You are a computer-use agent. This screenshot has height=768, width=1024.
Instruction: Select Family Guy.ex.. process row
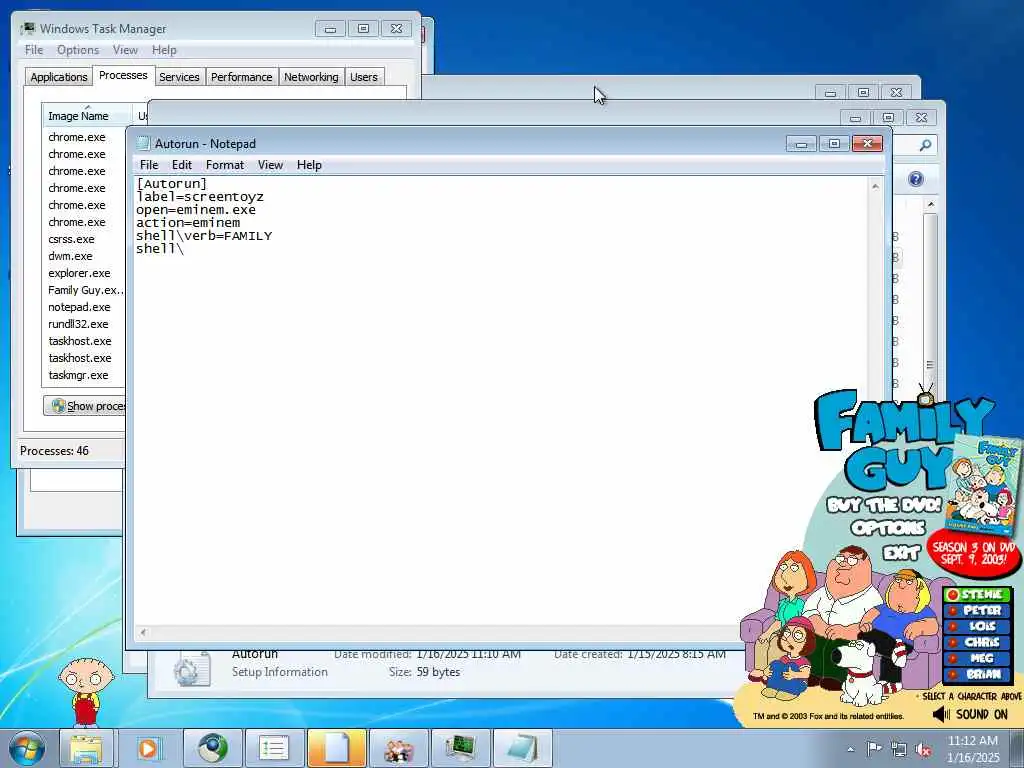point(84,290)
